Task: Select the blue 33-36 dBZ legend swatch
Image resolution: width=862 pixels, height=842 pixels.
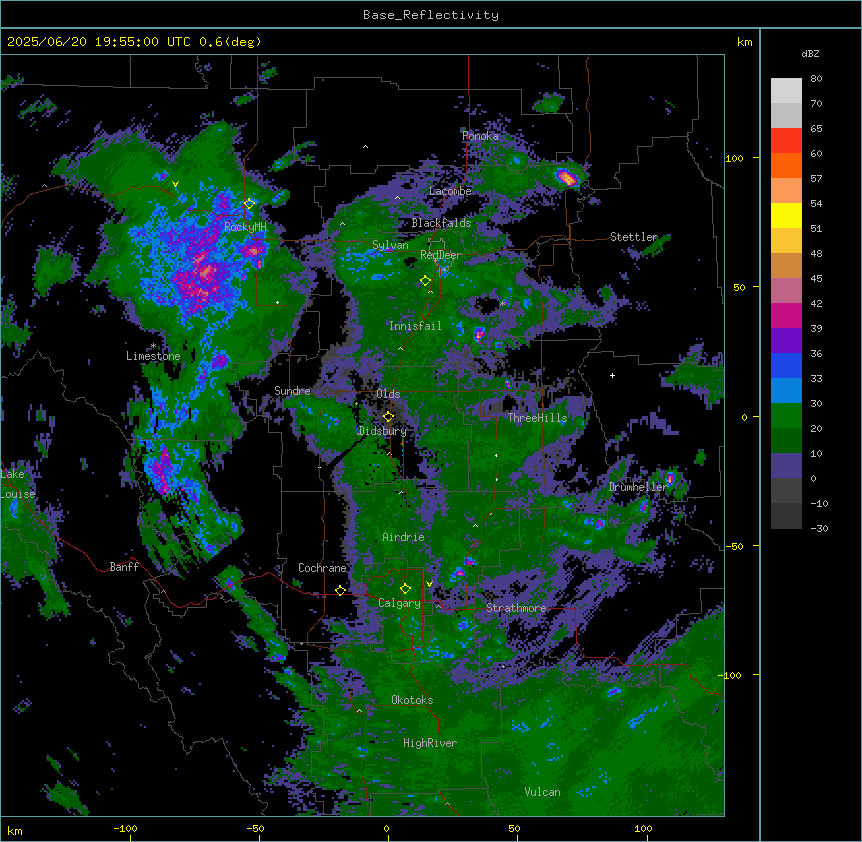Action: coord(786,365)
